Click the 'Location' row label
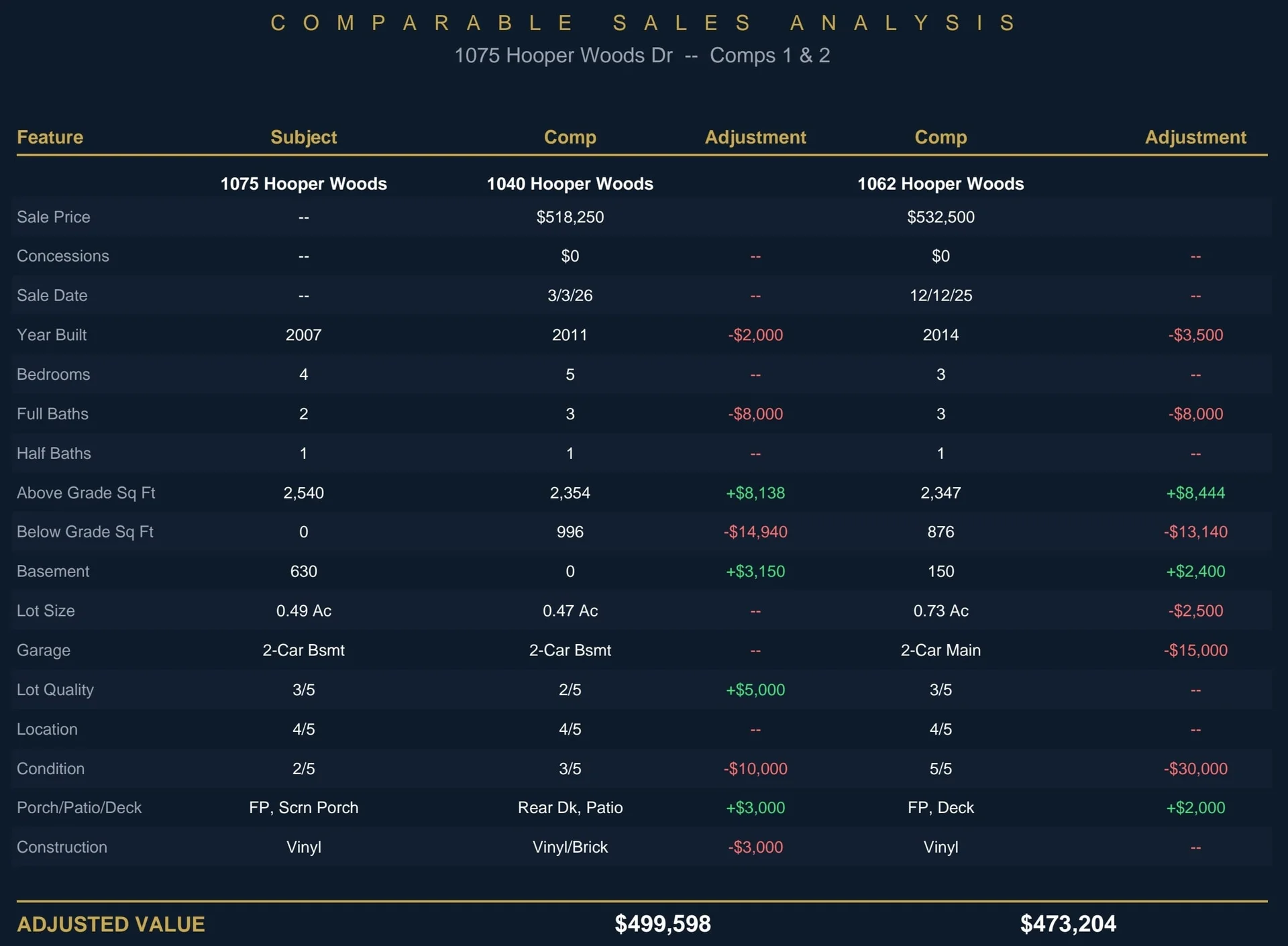This screenshot has height=946, width=1288. point(47,729)
